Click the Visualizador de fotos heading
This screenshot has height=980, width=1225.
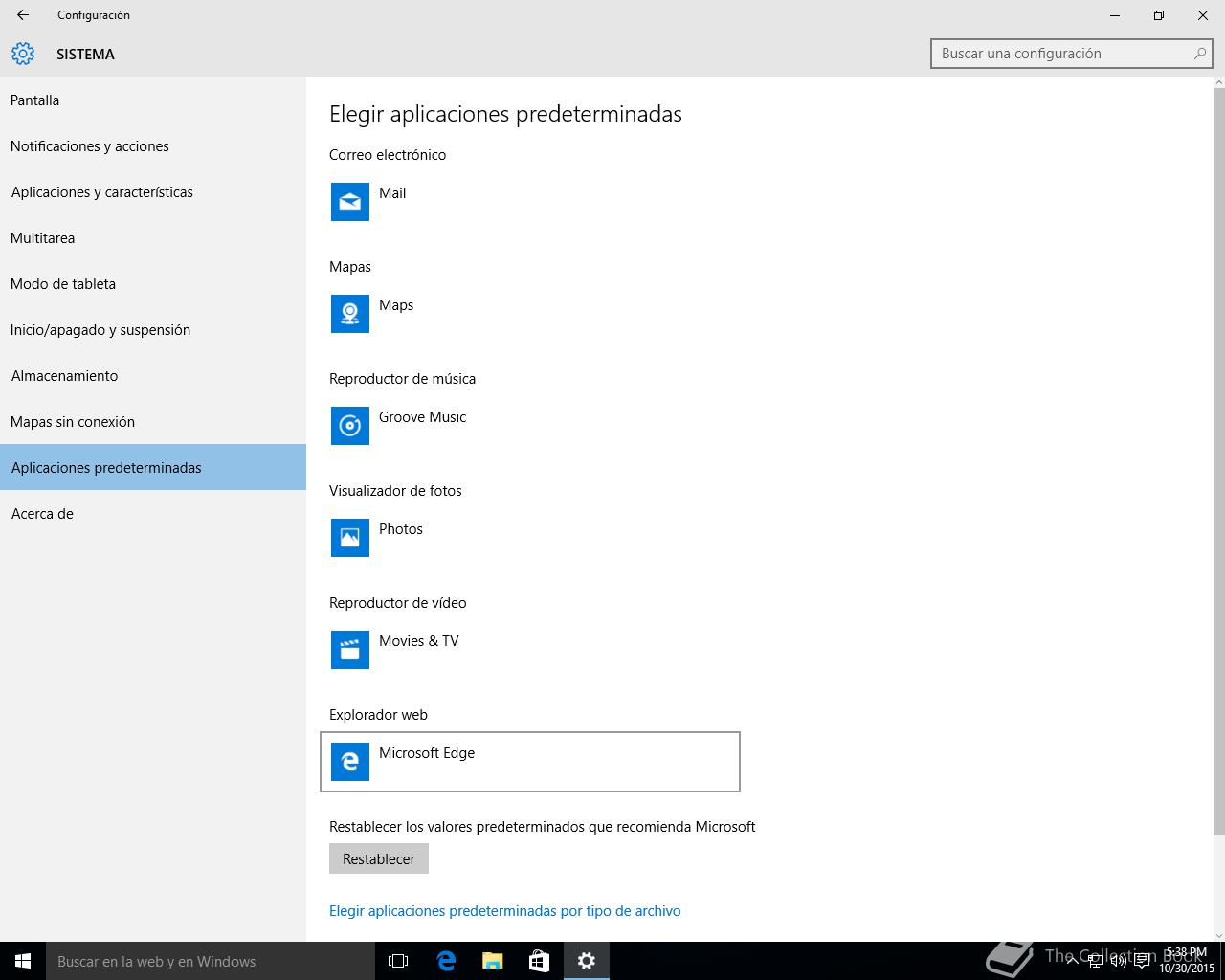coord(395,490)
